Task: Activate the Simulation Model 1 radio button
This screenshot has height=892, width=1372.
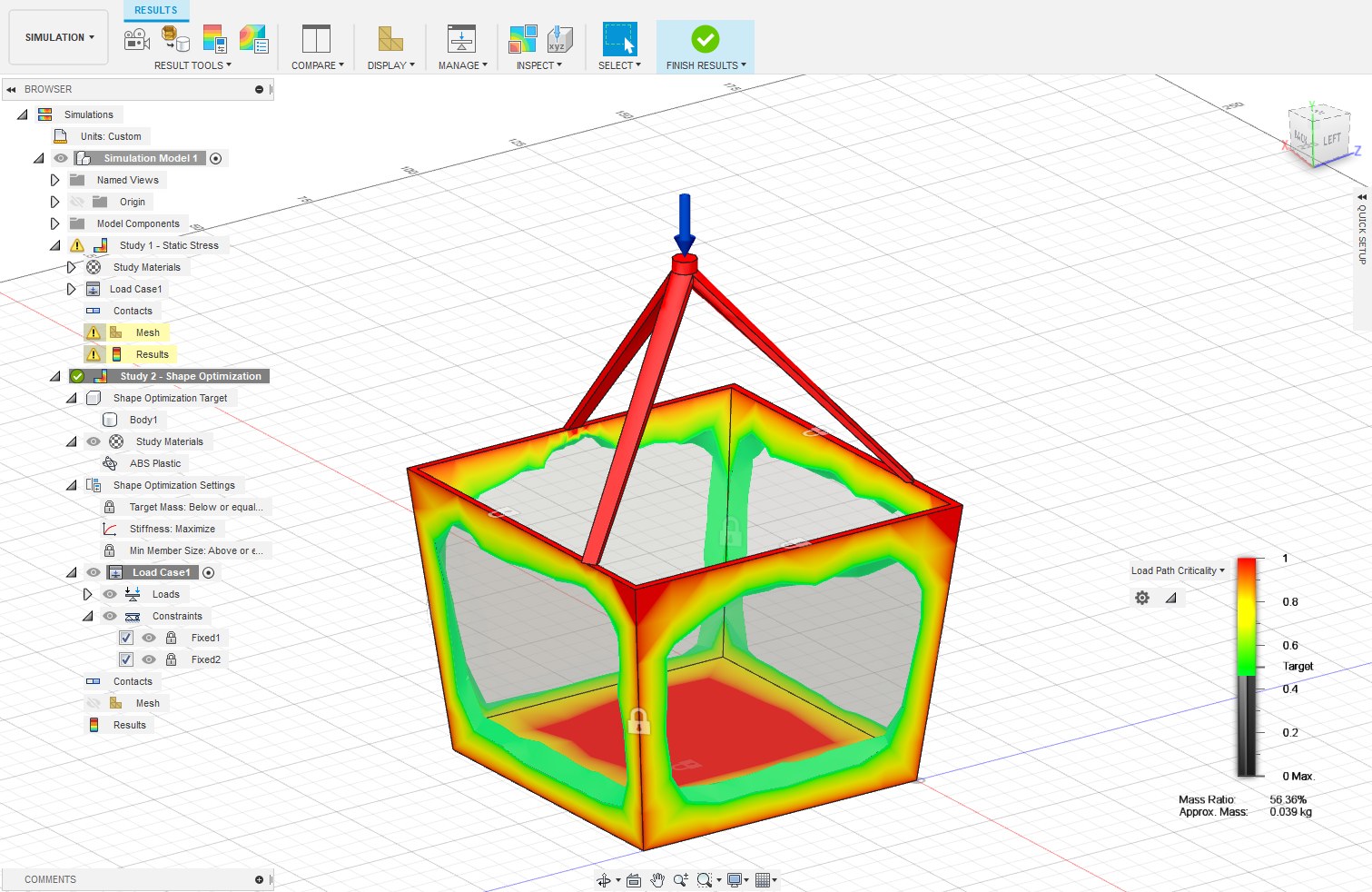Action: pos(216,158)
